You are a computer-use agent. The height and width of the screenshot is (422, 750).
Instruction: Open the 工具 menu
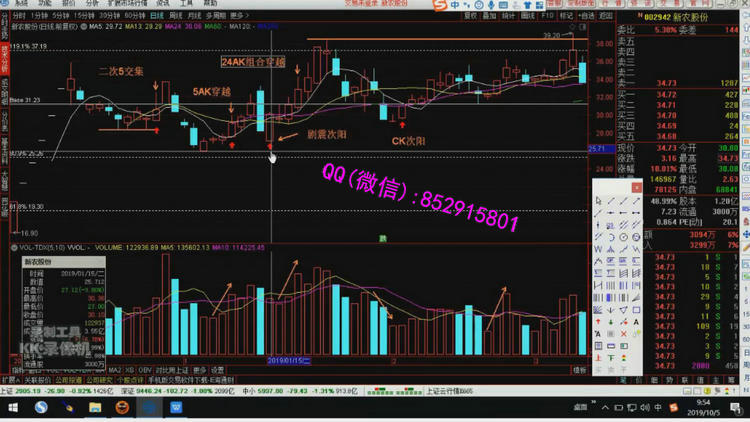tap(185, 4)
